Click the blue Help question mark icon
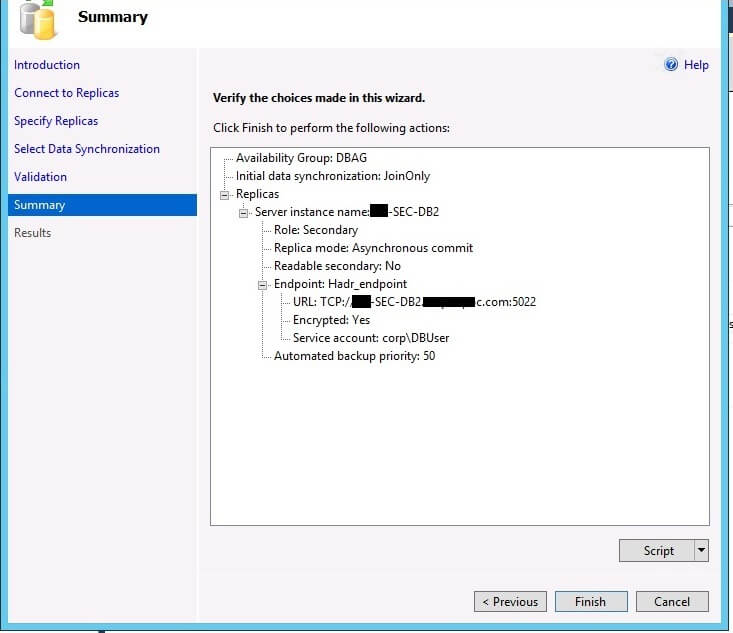 [x=671, y=65]
